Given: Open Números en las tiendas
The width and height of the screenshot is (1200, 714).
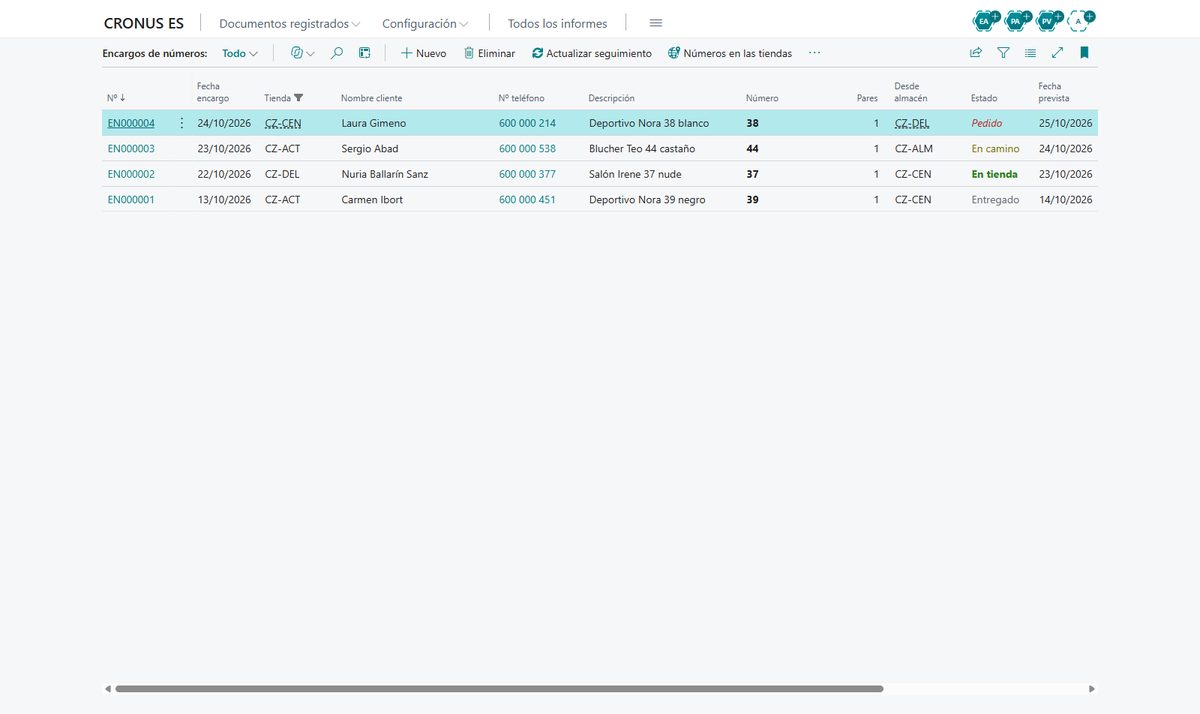Looking at the screenshot, I should pyautogui.click(x=730, y=53).
